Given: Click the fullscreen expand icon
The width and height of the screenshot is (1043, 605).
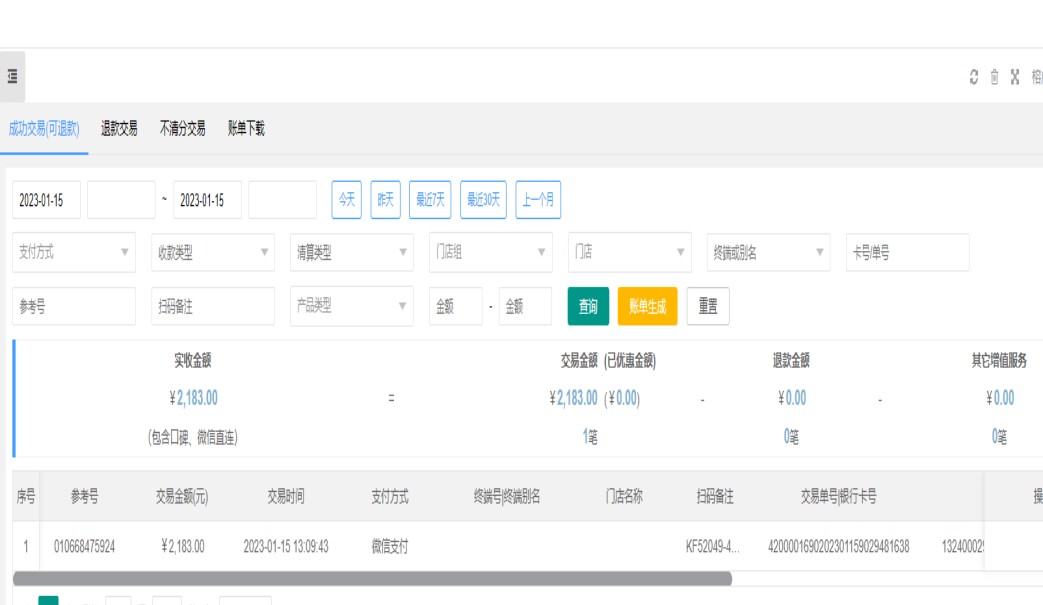Looking at the screenshot, I should tap(1014, 77).
